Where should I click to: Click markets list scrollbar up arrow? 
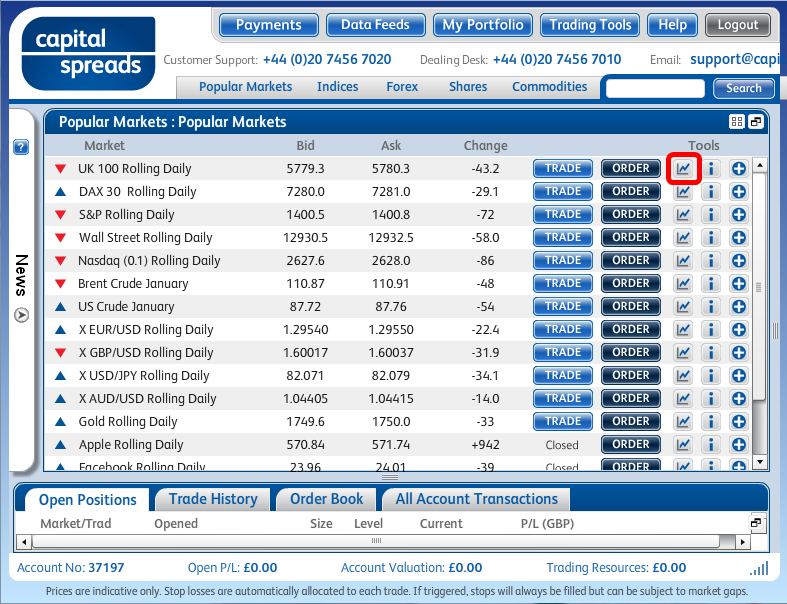(760, 165)
